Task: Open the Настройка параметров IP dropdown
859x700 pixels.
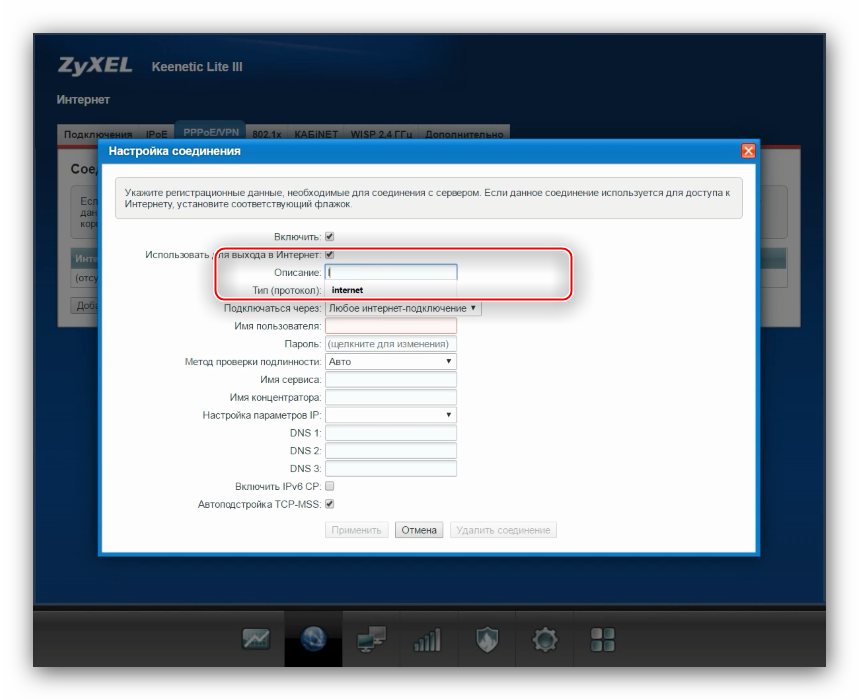Action: (x=391, y=415)
